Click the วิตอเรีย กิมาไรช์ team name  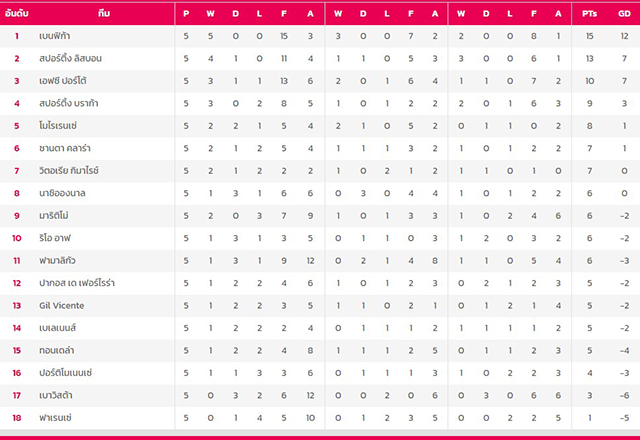pos(69,171)
